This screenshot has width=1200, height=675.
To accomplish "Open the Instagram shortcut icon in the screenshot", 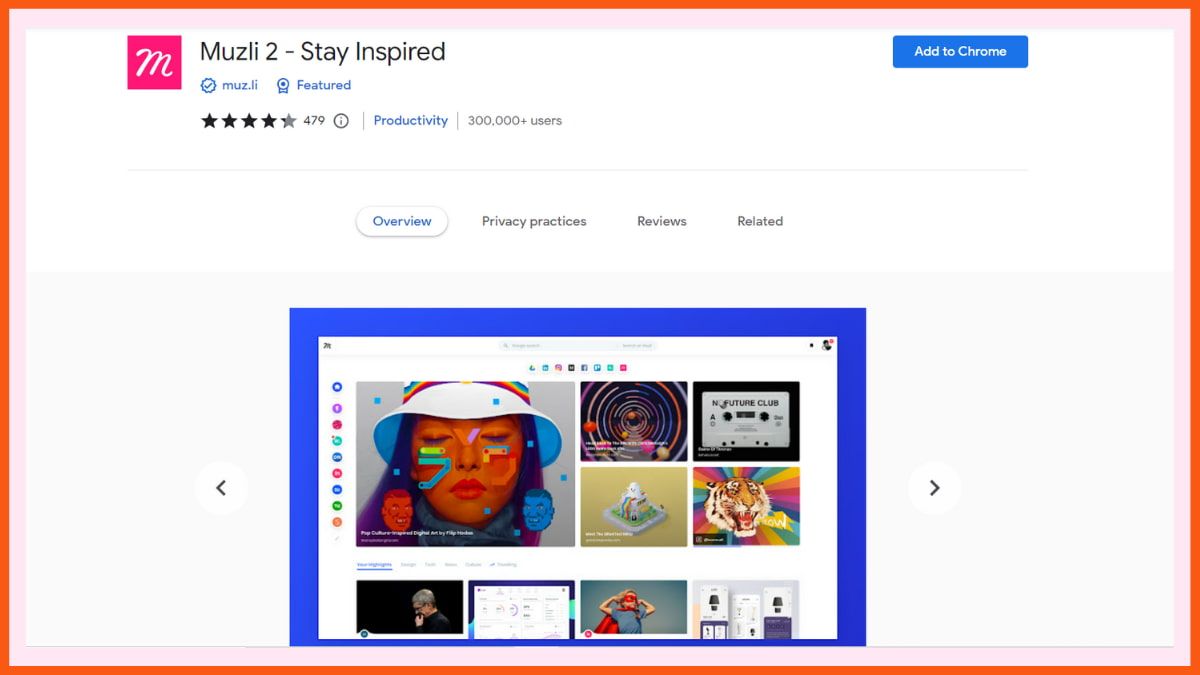I will (x=558, y=367).
